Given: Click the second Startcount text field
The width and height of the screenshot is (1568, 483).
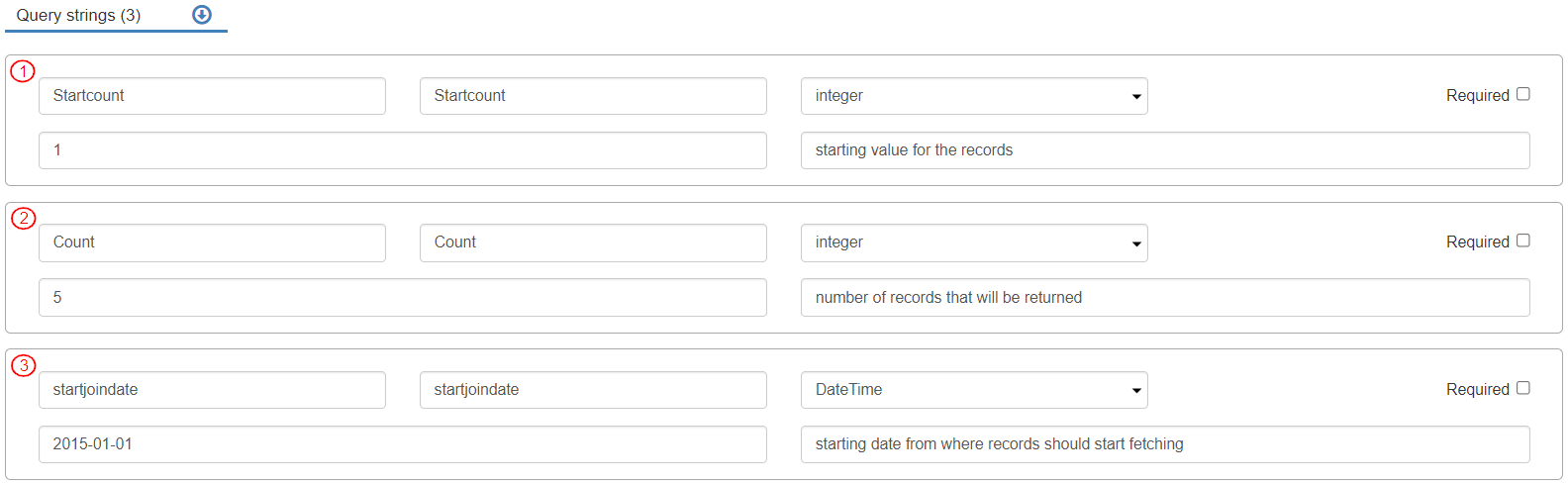Looking at the screenshot, I should click(593, 96).
